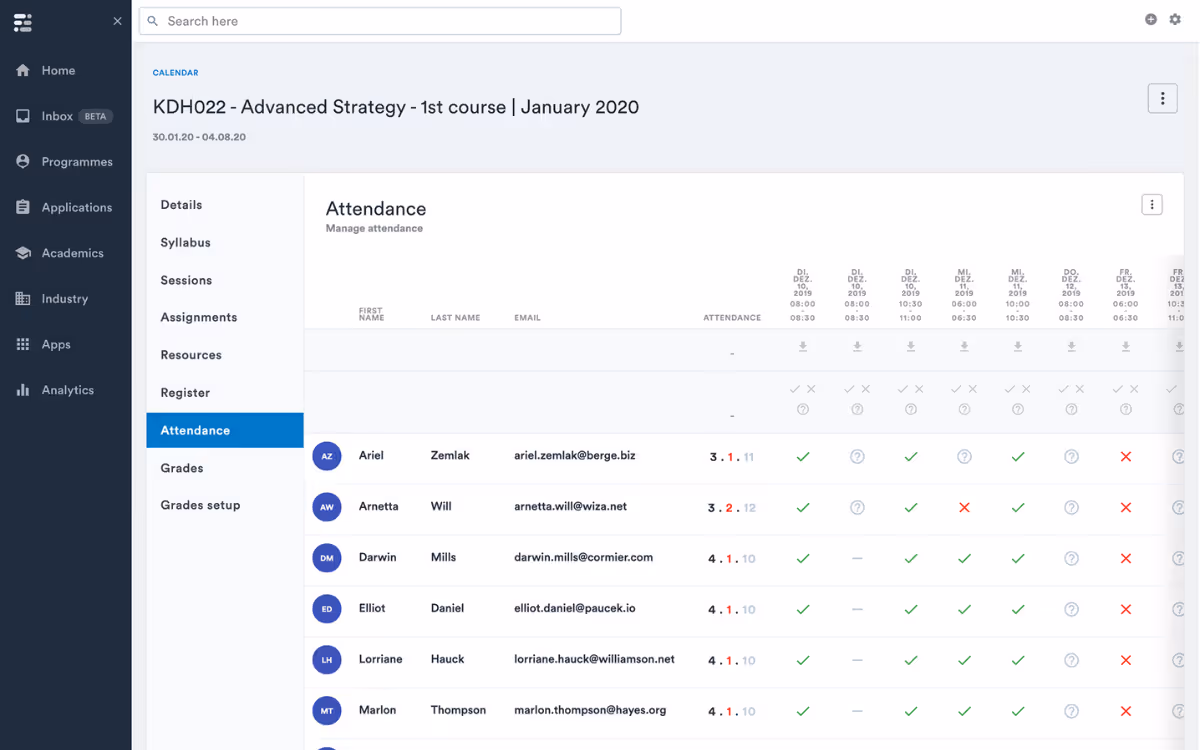Click the Register navigation item

(x=184, y=392)
